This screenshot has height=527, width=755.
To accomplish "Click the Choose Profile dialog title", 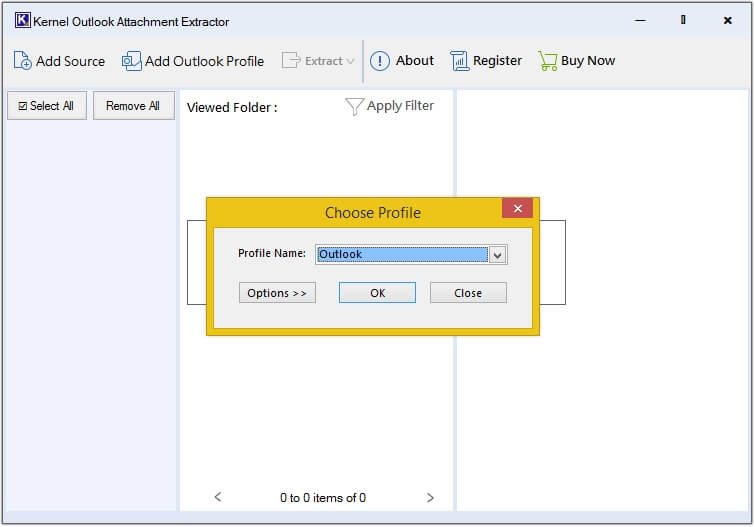I will coord(373,212).
